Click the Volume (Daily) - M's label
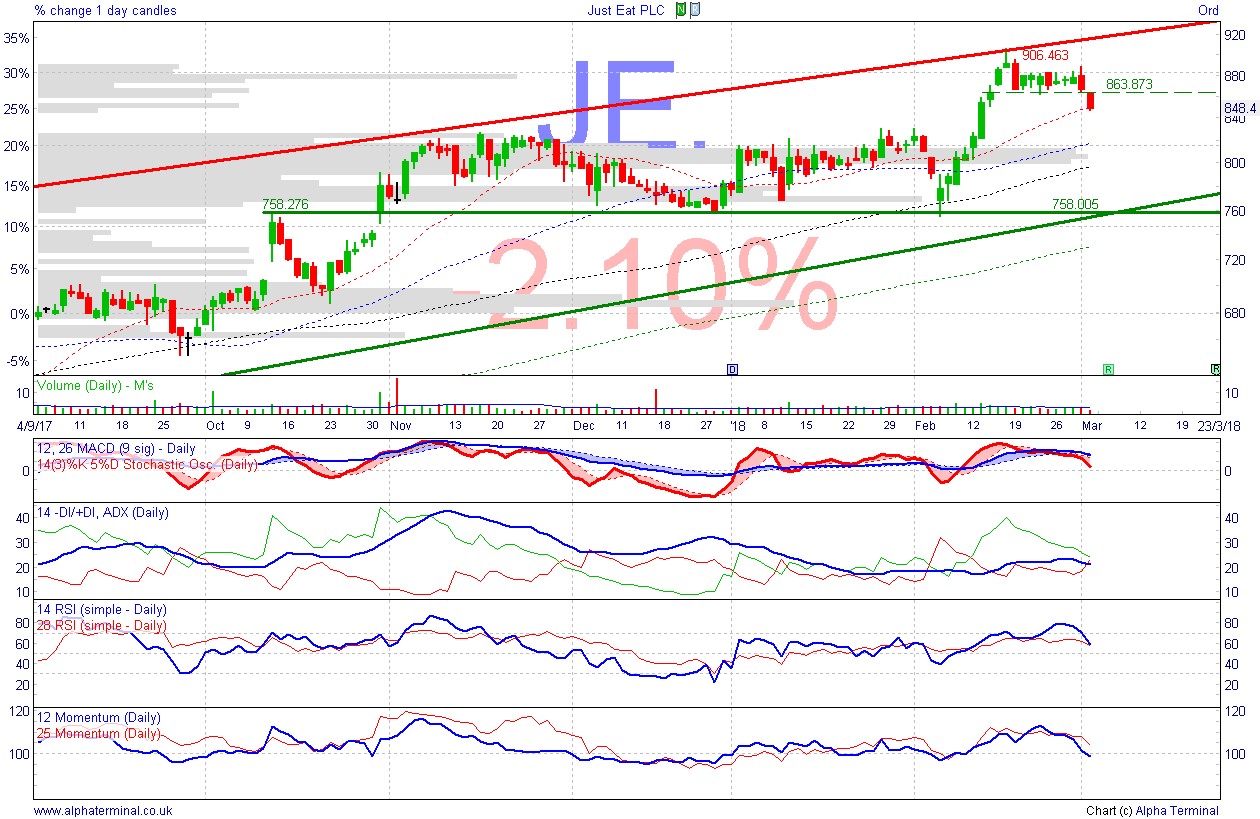The width and height of the screenshot is (1260, 819). (95, 385)
